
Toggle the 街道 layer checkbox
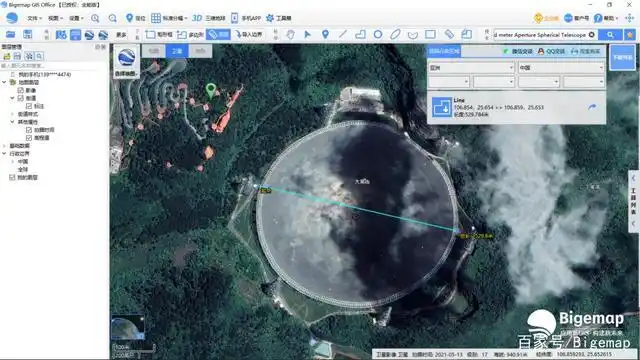(x=20, y=98)
